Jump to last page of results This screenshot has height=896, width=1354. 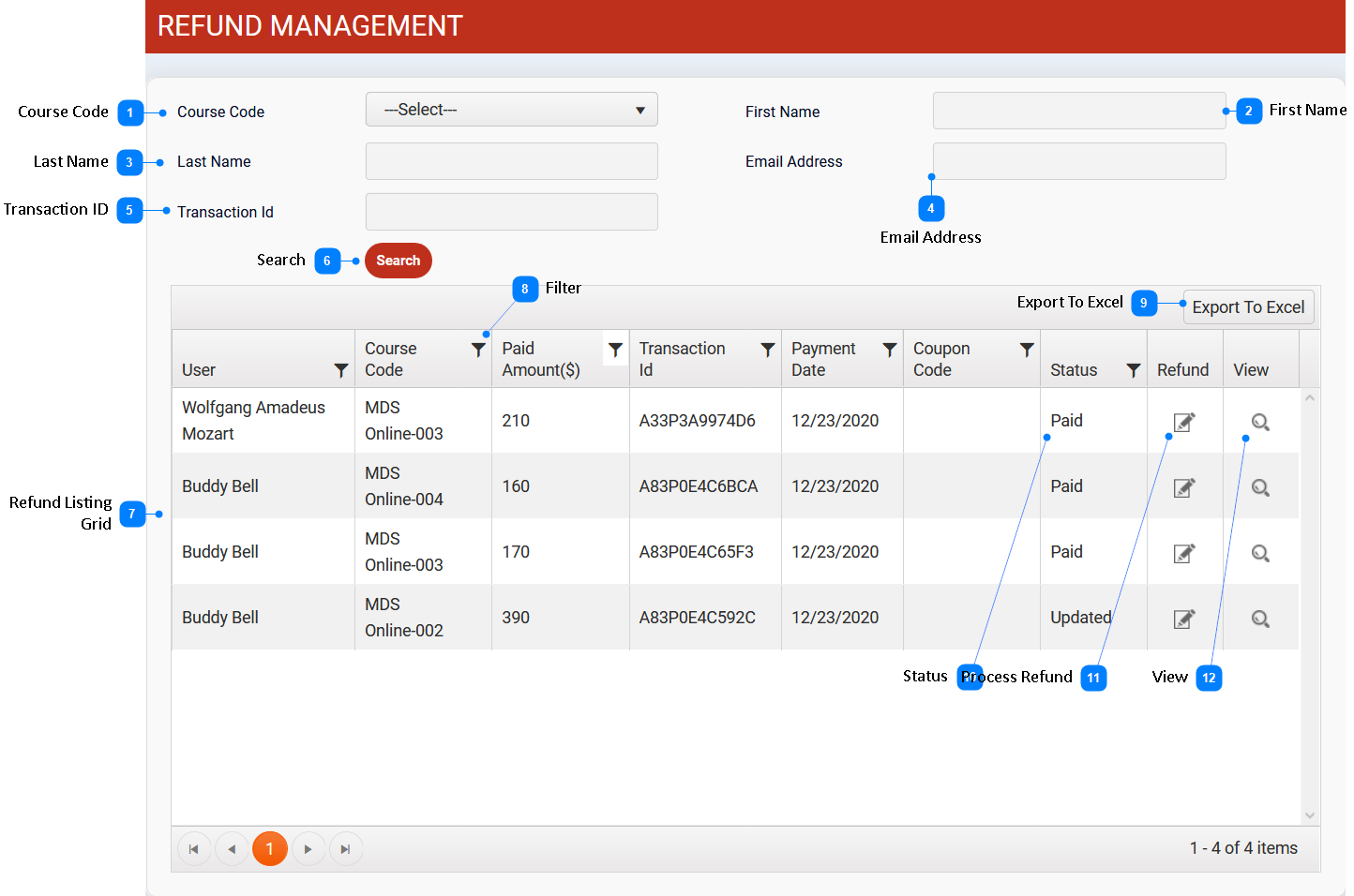coord(346,849)
